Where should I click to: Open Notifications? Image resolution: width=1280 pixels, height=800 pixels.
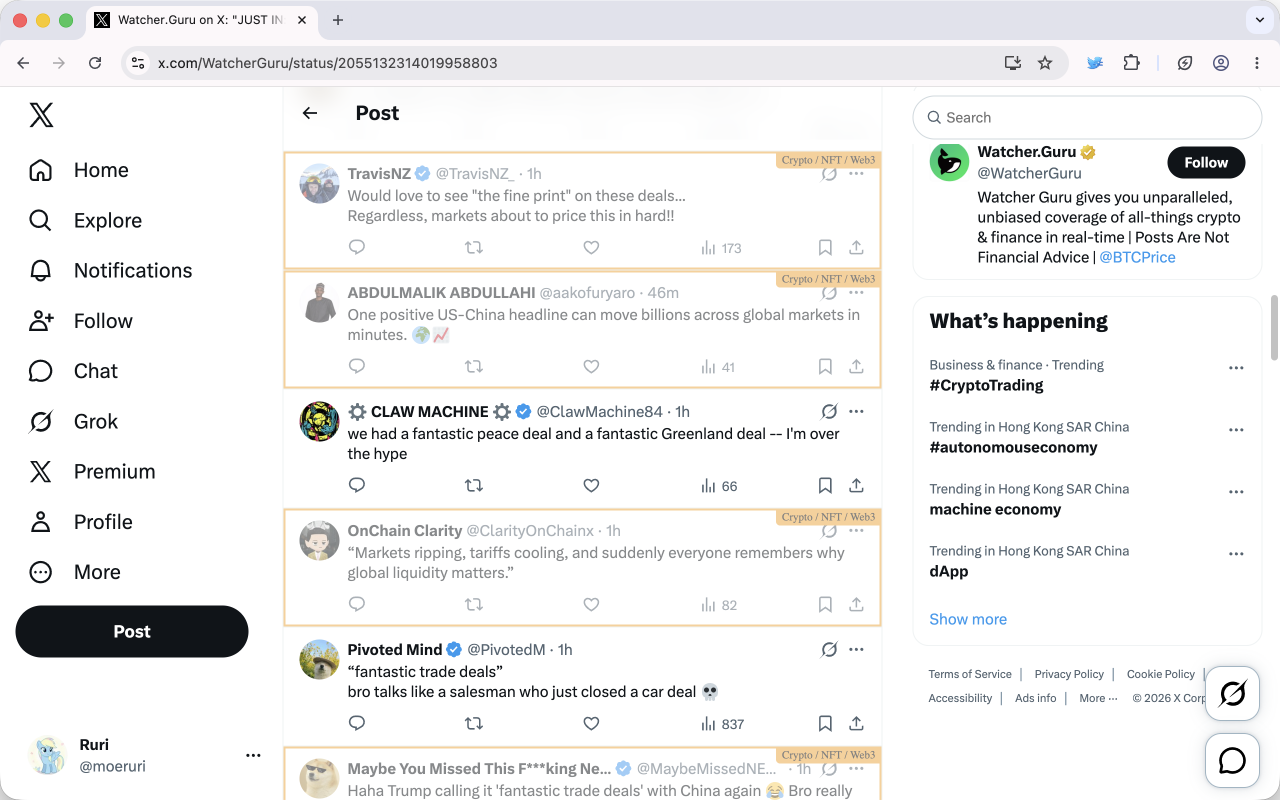[110, 270]
